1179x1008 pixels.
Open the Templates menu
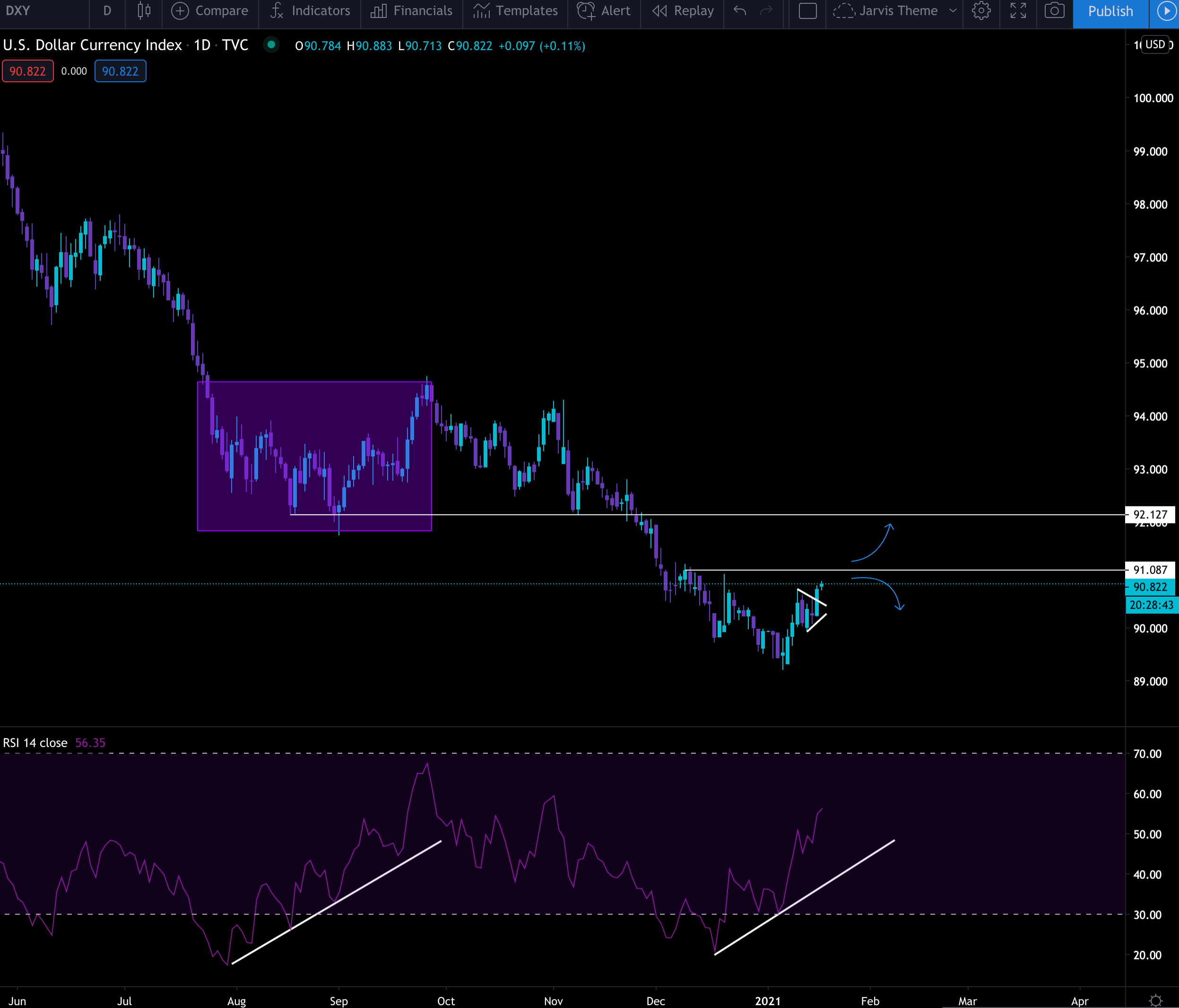click(x=516, y=11)
